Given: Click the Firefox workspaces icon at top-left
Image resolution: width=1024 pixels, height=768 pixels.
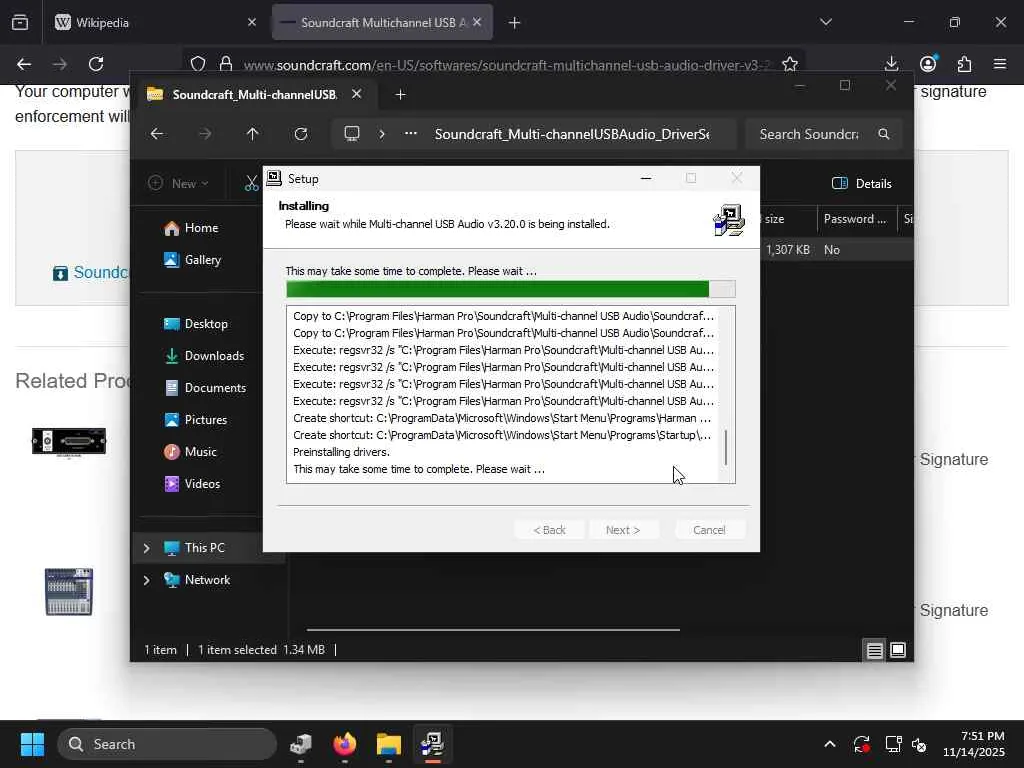Looking at the screenshot, I should click(20, 23).
